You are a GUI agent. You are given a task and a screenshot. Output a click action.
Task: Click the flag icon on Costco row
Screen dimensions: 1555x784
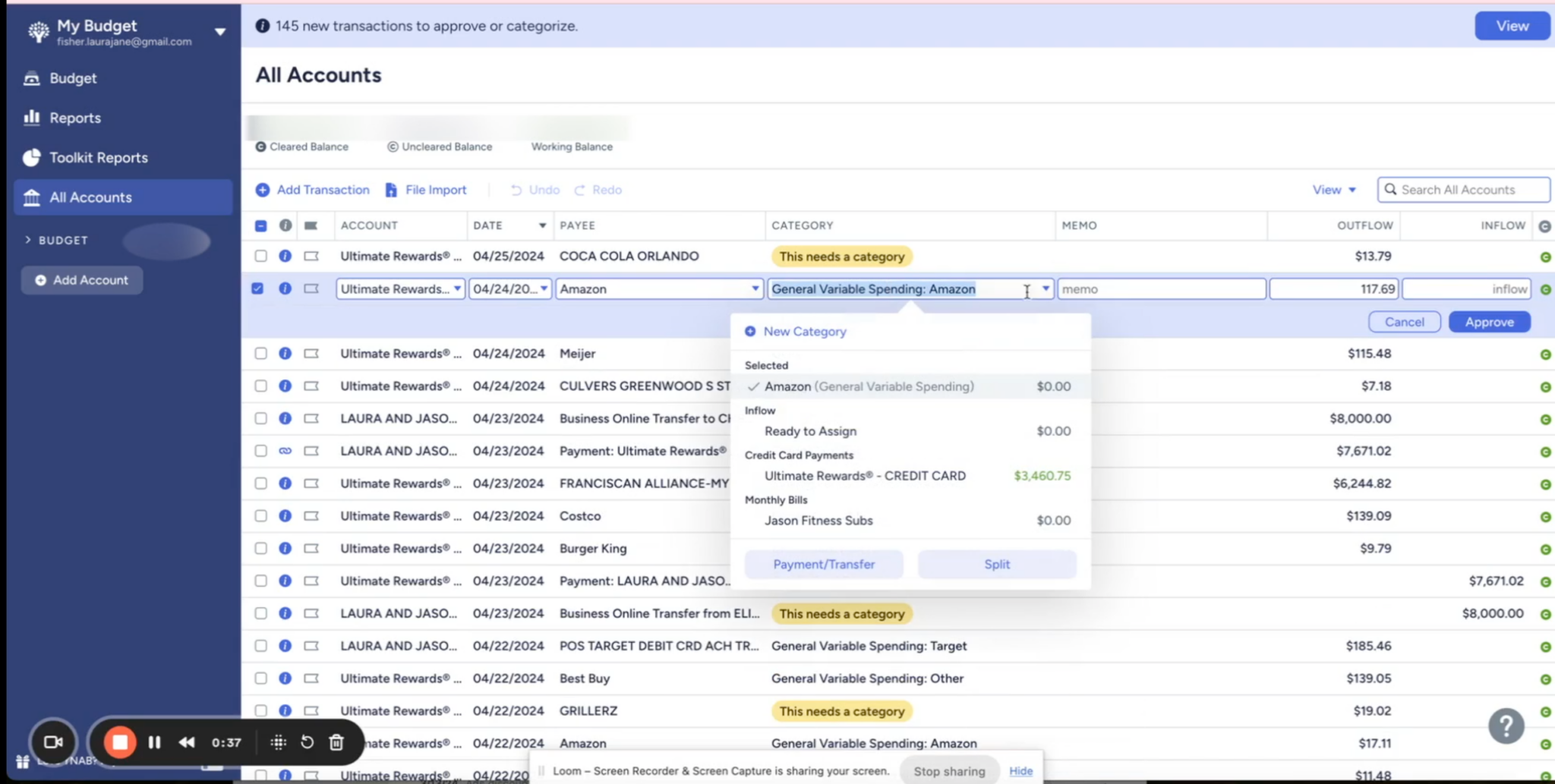coord(311,516)
